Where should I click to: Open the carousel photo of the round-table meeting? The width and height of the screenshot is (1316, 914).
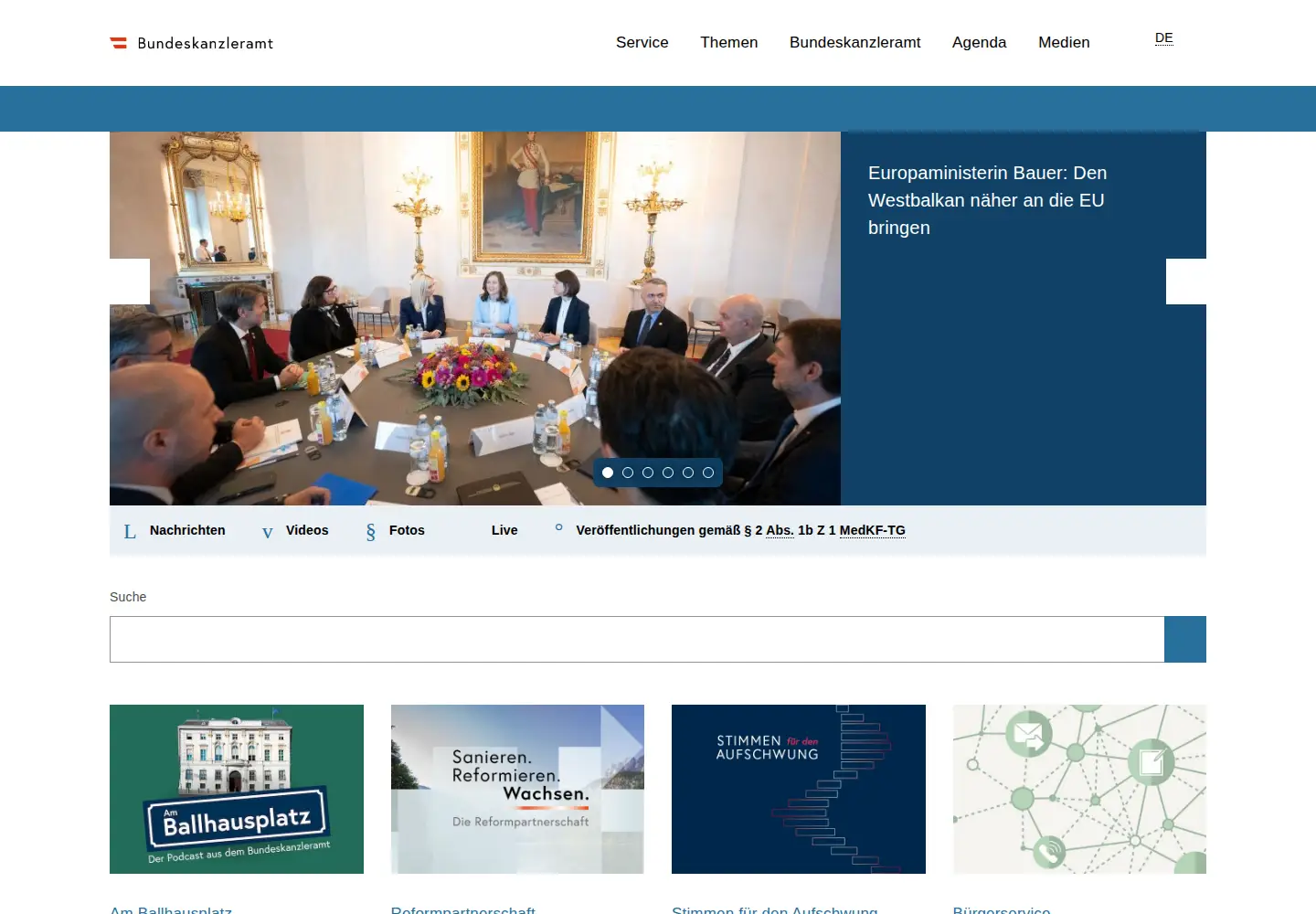[x=475, y=318]
